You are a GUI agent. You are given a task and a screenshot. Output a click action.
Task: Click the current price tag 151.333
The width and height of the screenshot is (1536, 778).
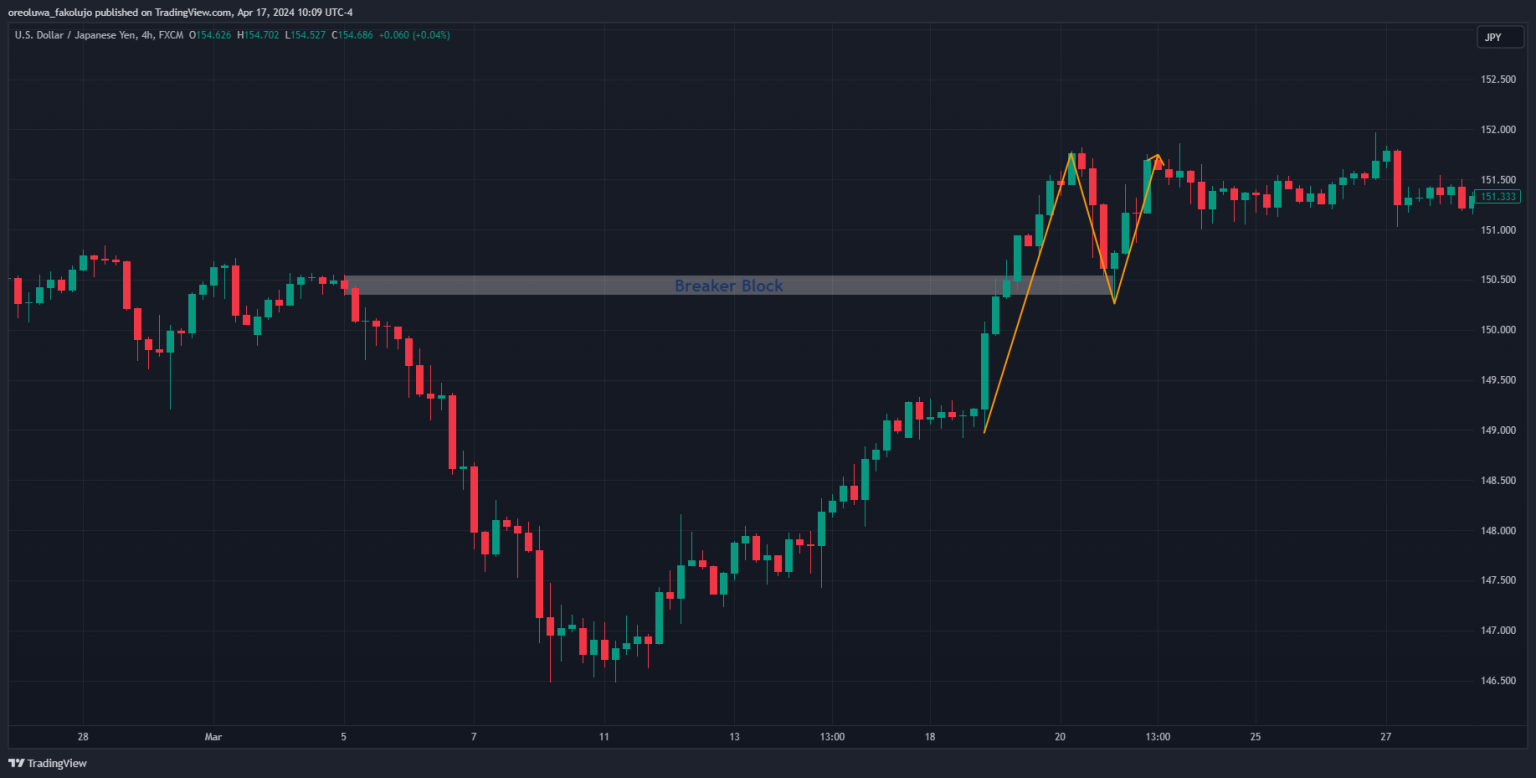pyautogui.click(x=1499, y=197)
